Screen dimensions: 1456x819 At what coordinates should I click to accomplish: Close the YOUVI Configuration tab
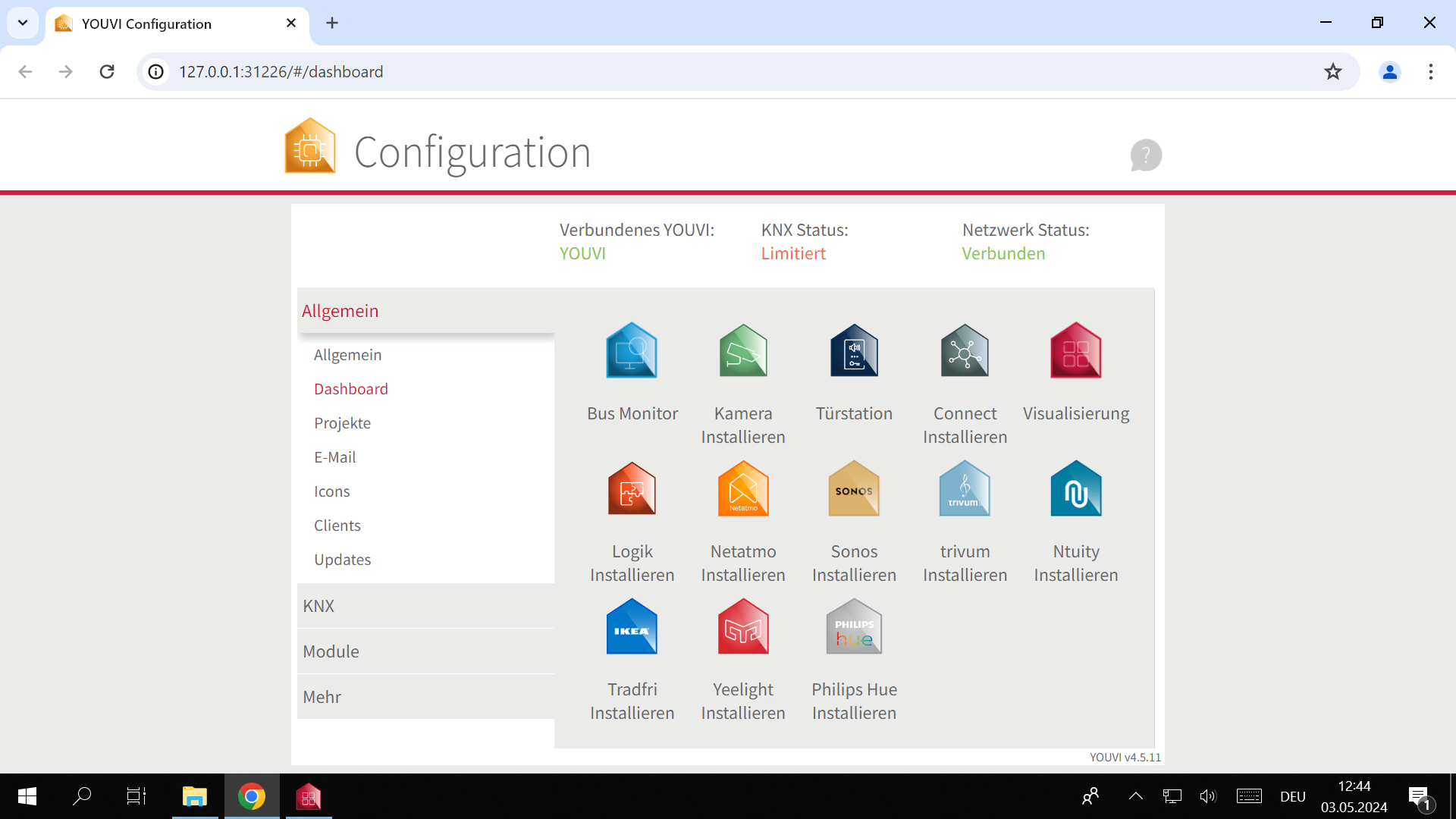291,23
